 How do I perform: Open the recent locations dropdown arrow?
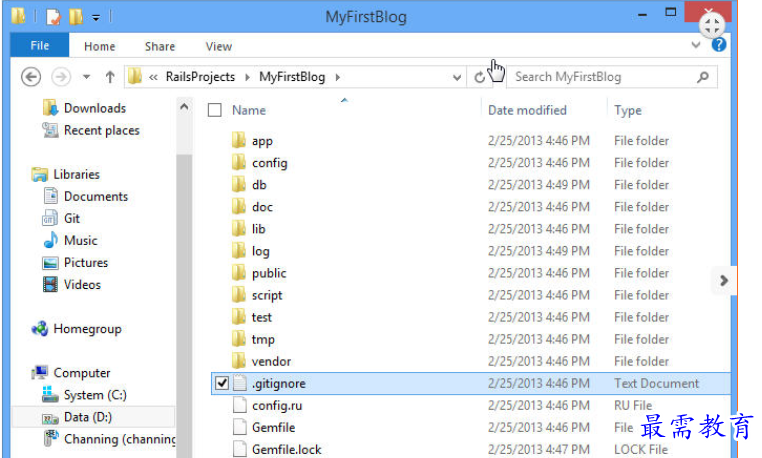(x=86, y=77)
